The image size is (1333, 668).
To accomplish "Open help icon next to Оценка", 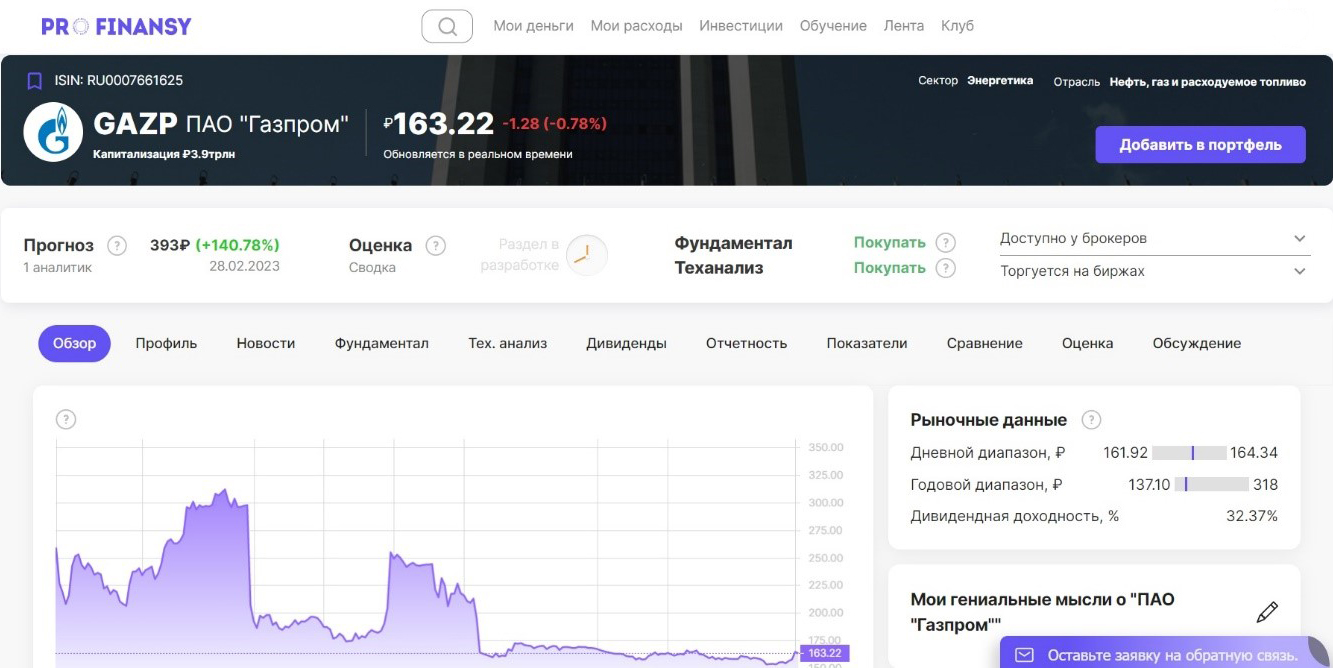I will [436, 246].
